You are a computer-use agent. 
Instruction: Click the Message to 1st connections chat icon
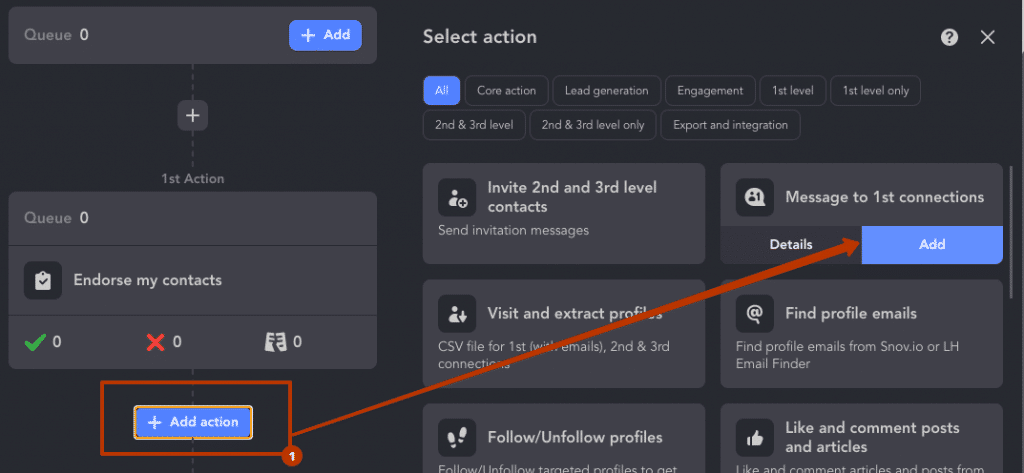click(755, 197)
